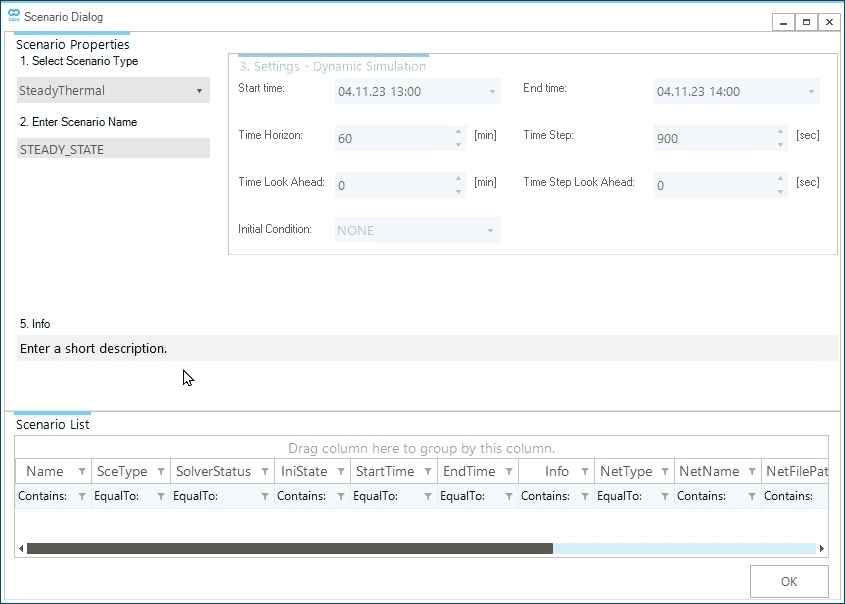Open the IniState column filter funnel

[341, 472]
